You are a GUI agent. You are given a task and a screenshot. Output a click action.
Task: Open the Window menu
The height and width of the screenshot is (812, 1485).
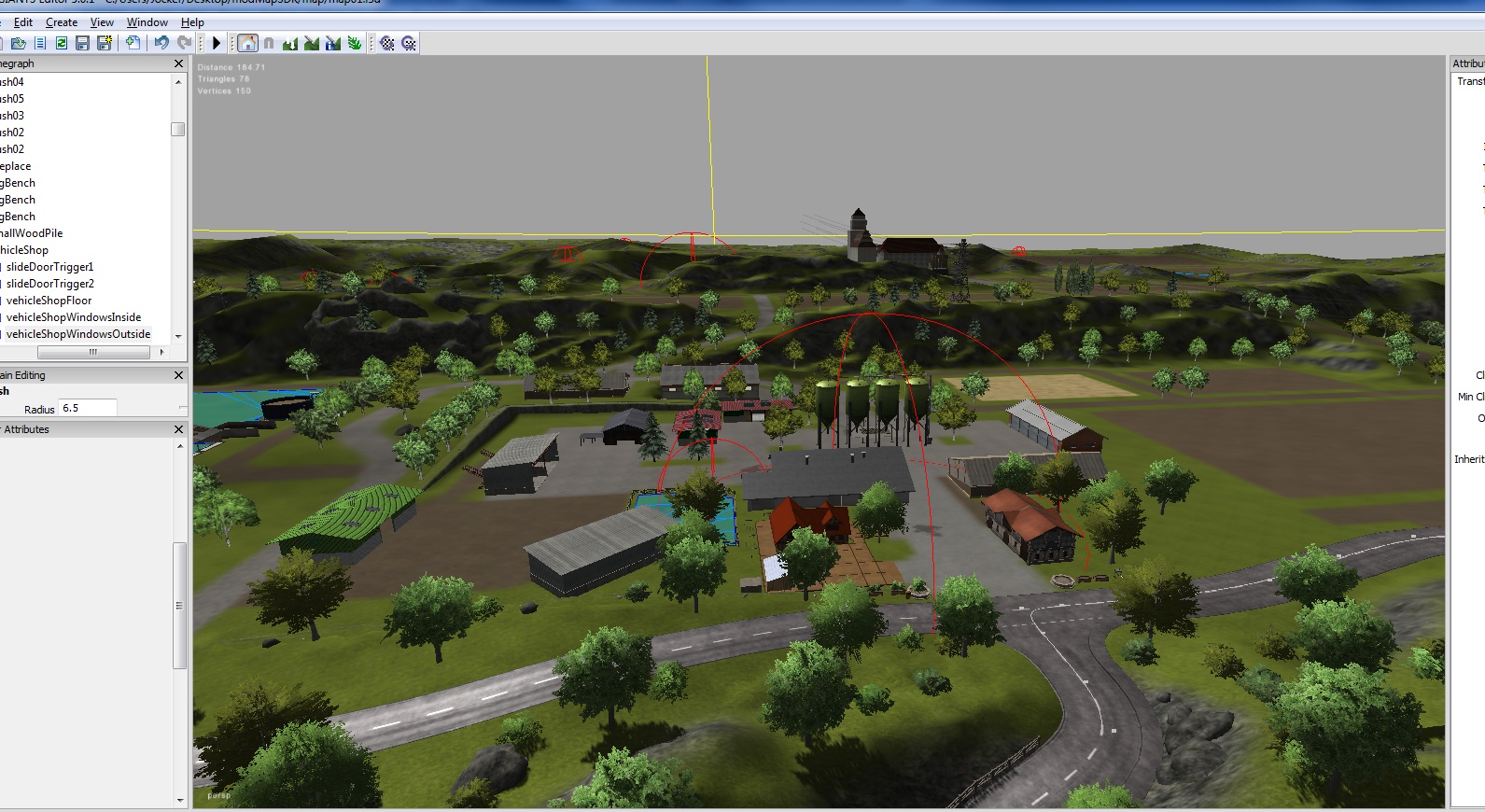click(147, 22)
